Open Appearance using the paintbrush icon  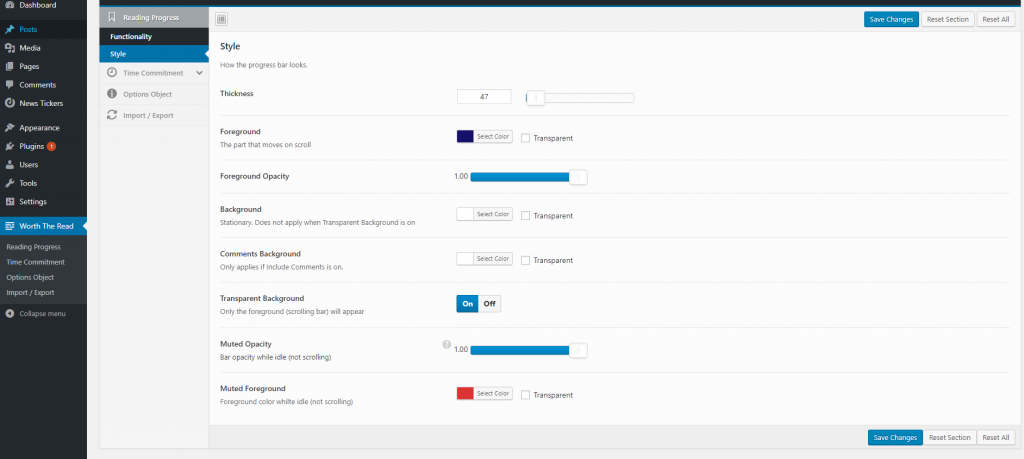click(x=9, y=127)
